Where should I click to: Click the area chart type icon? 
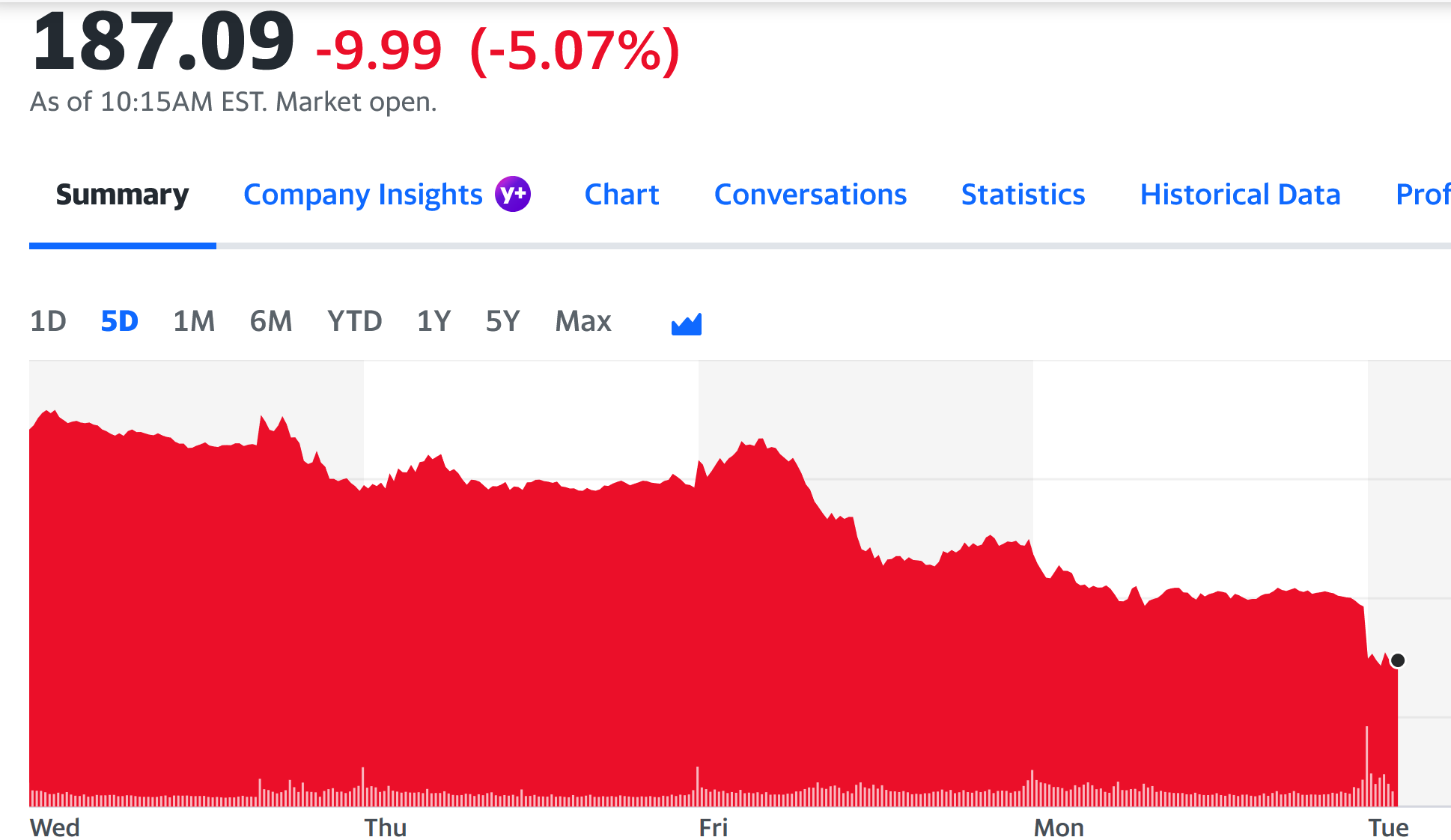coord(686,323)
